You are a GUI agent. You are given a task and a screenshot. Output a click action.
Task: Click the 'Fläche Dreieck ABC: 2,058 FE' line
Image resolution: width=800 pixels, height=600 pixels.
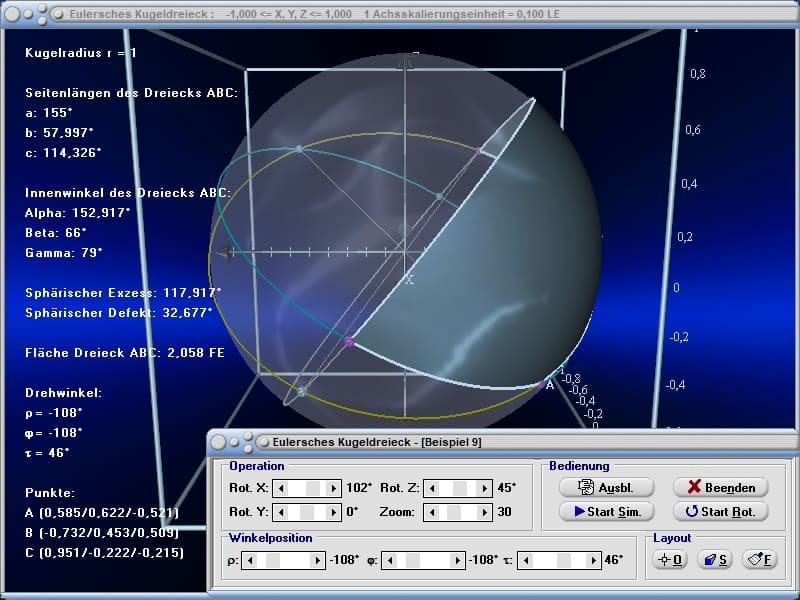(125, 353)
